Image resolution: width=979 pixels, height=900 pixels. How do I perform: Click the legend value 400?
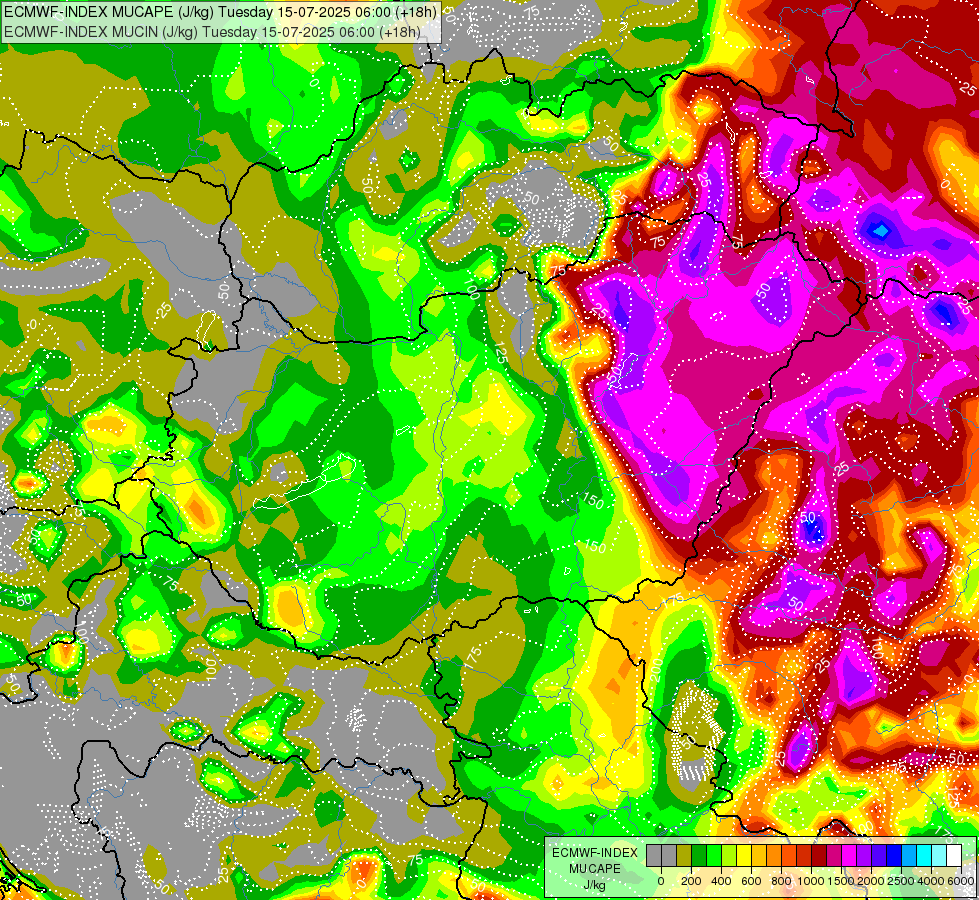point(721,881)
